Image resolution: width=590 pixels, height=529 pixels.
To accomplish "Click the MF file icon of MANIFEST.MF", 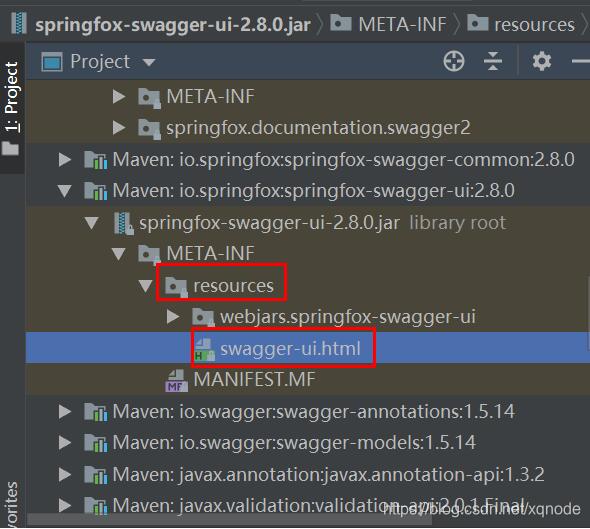I will pyautogui.click(x=176, y=380).
